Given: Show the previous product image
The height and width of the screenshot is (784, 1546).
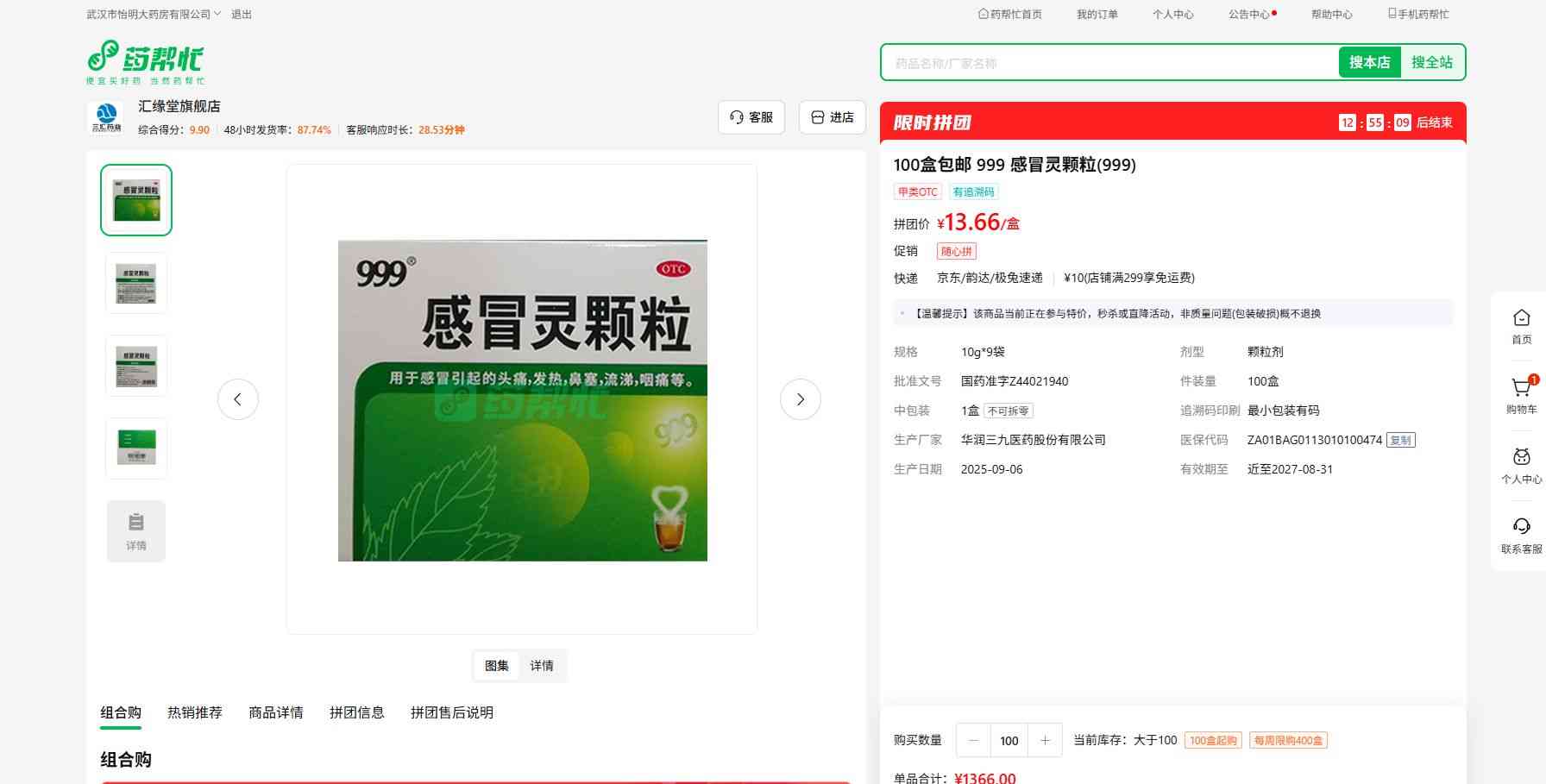Looking at the screenshot, I should click(237, 399).
